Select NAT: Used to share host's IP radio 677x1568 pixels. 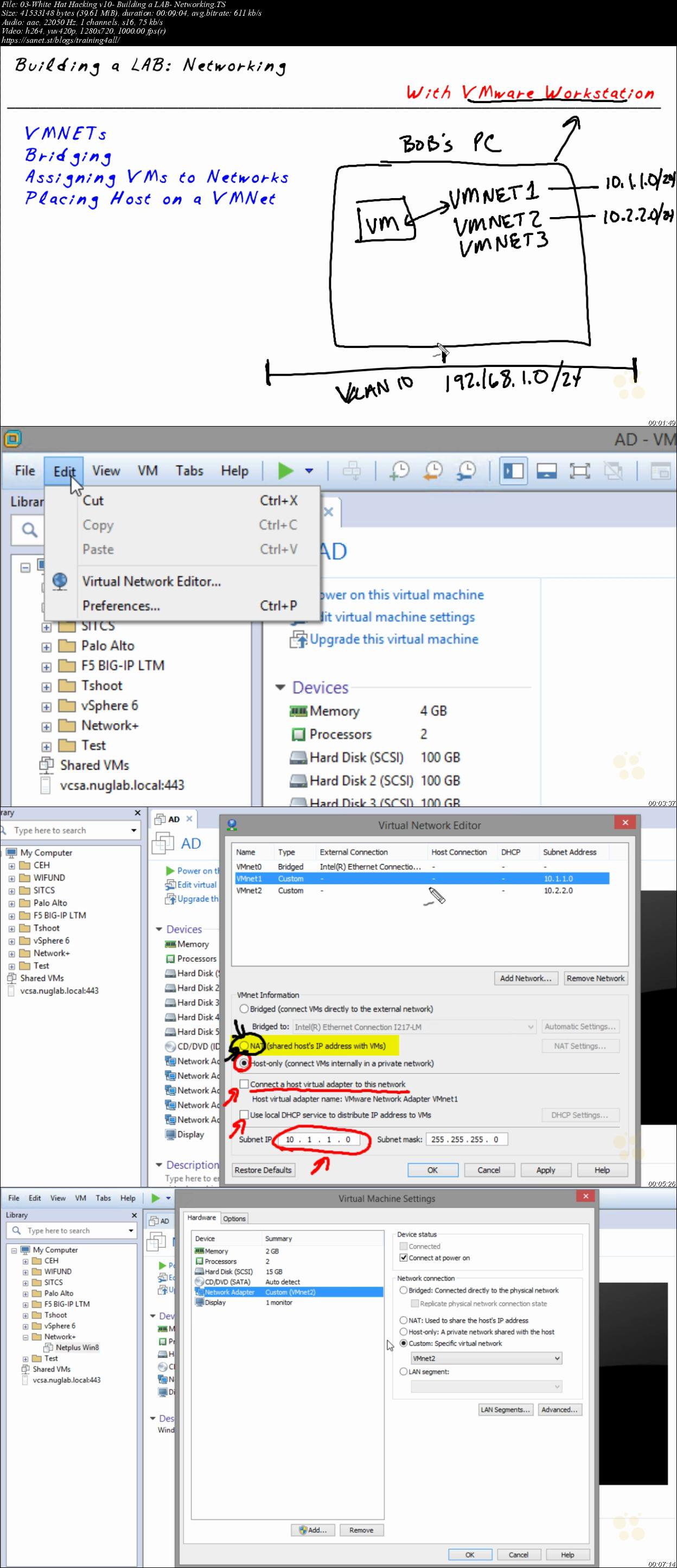tap(403, 1321)
